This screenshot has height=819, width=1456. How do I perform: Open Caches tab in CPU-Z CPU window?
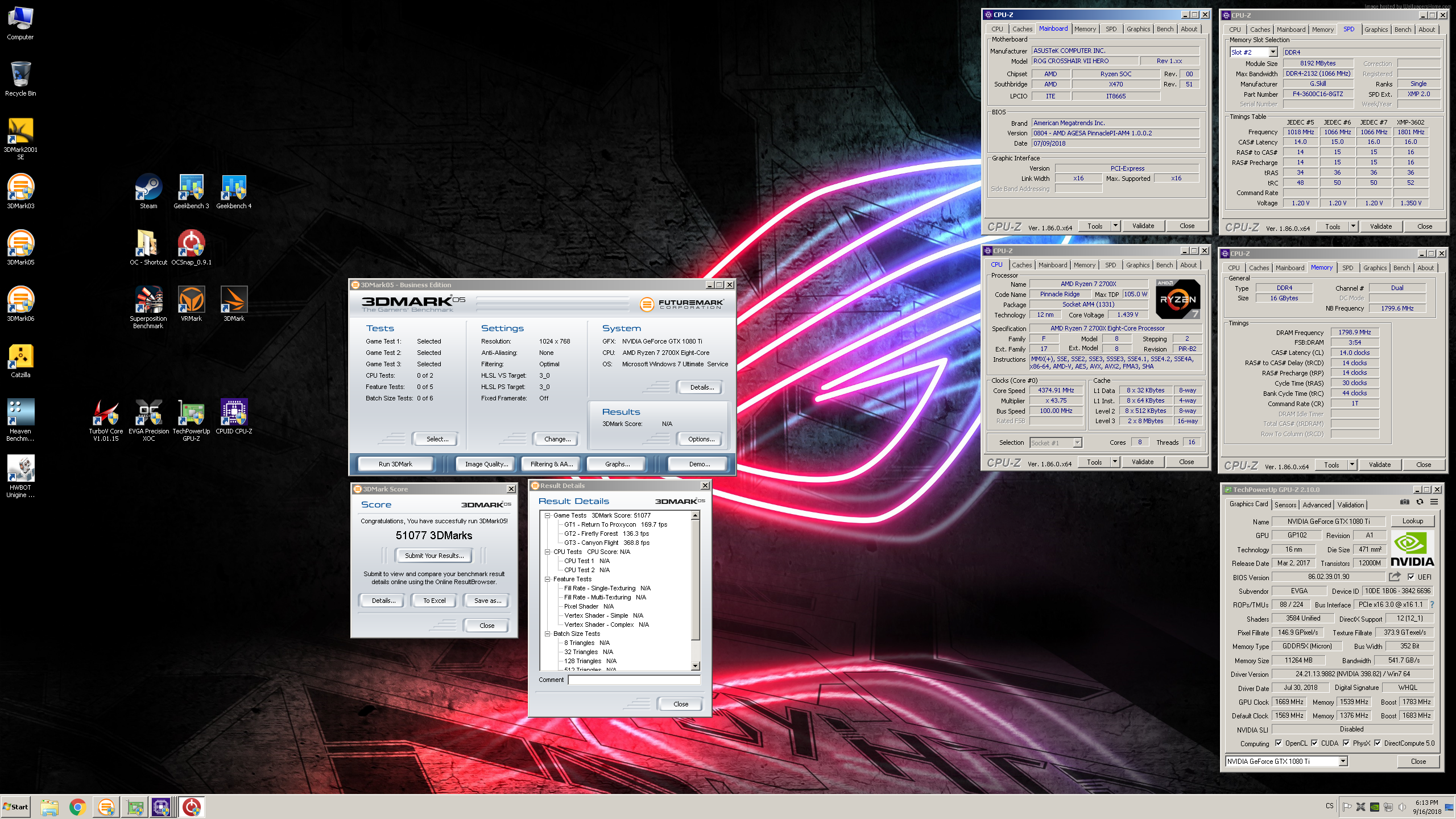(1021, 265)
